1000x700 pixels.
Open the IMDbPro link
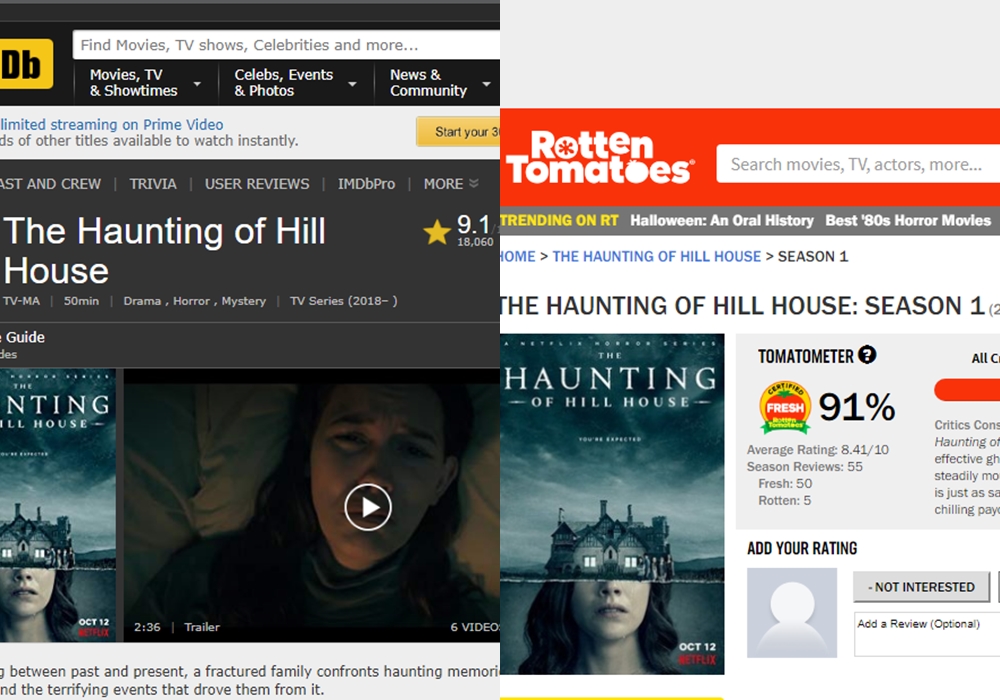tap(366, 184)
